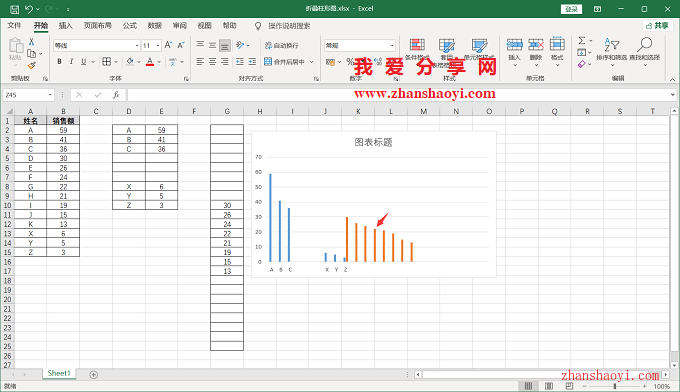Viewport: 680px width, 392px height.
Task: Click the text orientation icon
Action: point(240,45)
